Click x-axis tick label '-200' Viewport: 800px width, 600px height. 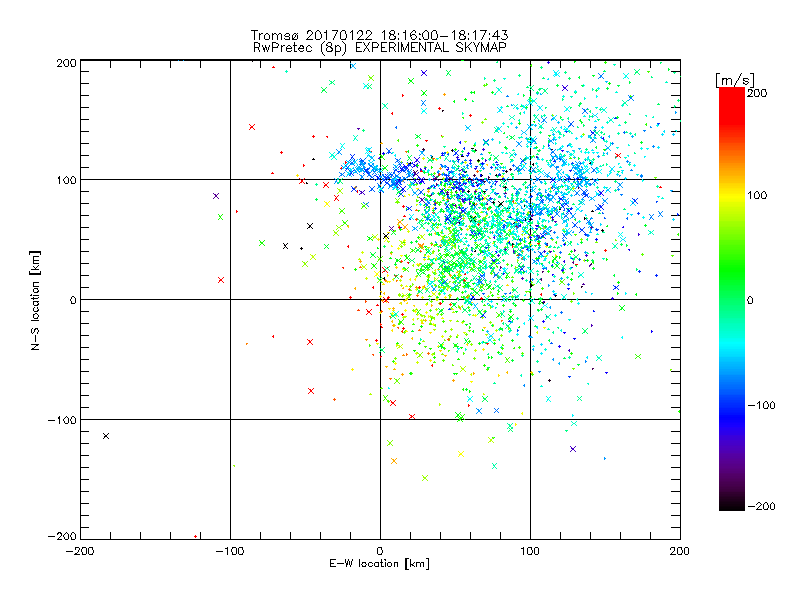[x=80, y=551]
